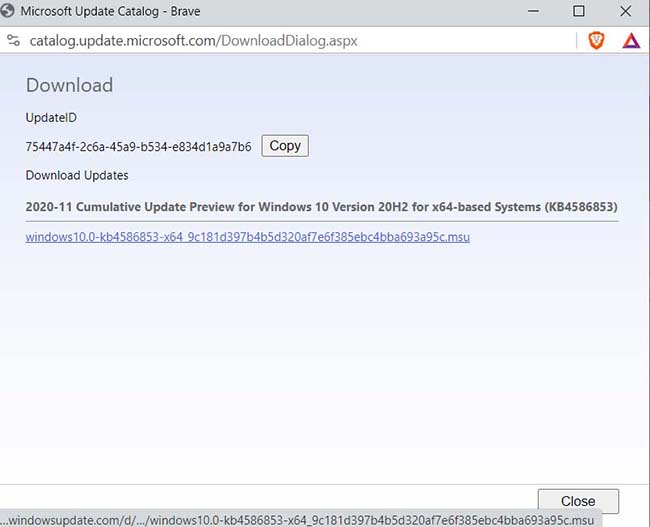Click the UpdateID label

point(51,118)
